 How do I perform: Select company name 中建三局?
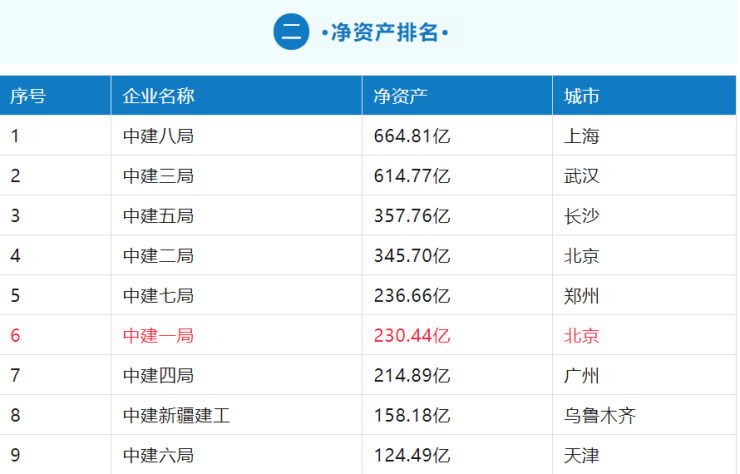pyautogui.click(x=159, y=176)
